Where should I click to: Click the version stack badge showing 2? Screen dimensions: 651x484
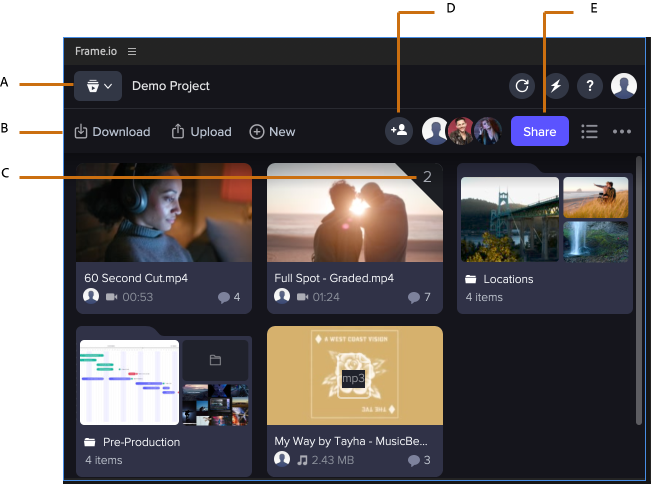[x=427, y=177]
